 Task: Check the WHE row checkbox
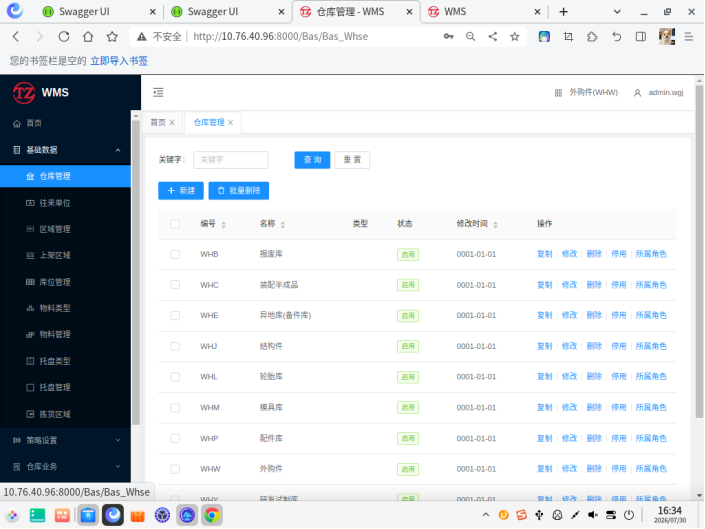pyautogui.click(x=175, y=316)
